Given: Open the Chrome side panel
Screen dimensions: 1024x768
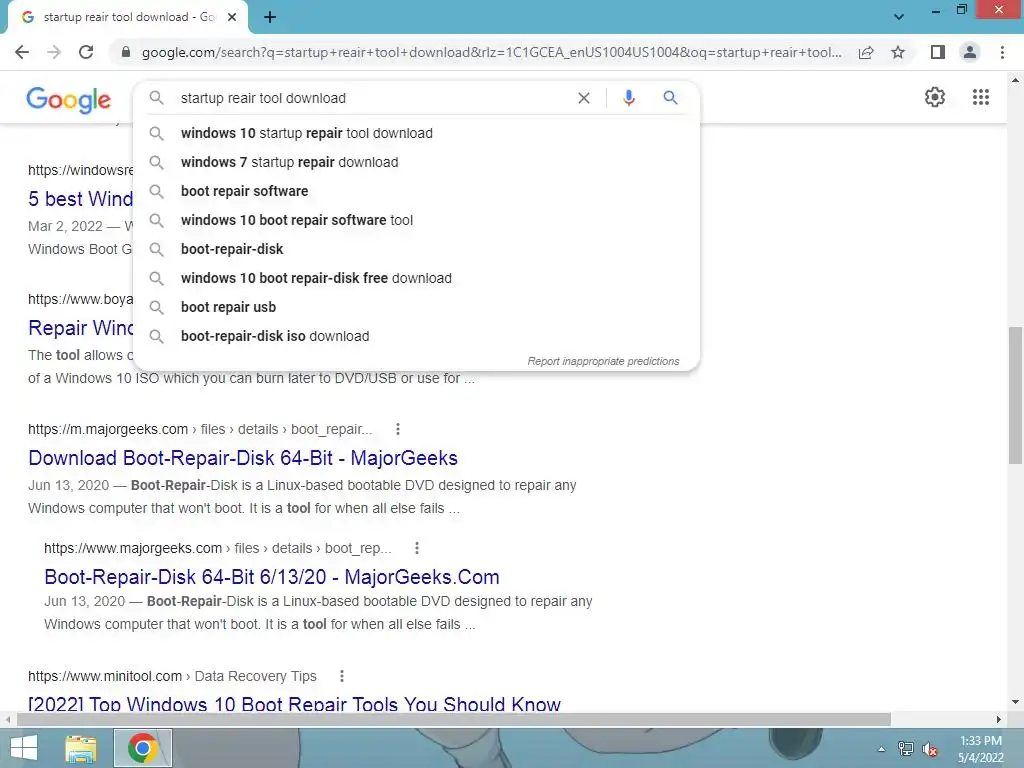Looking at the screenshot, I should coord(938,52).
